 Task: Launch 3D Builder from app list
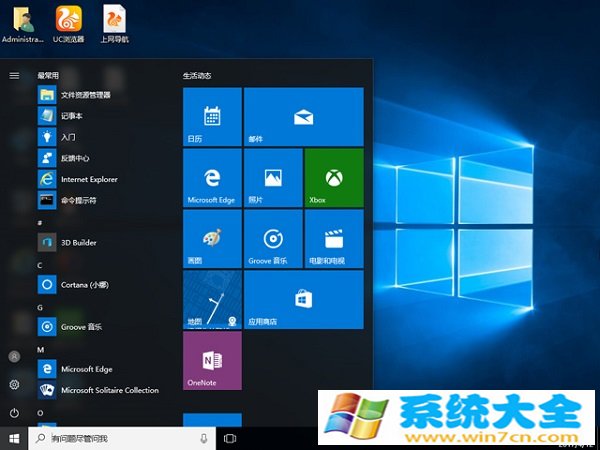(x=103, y=243)
